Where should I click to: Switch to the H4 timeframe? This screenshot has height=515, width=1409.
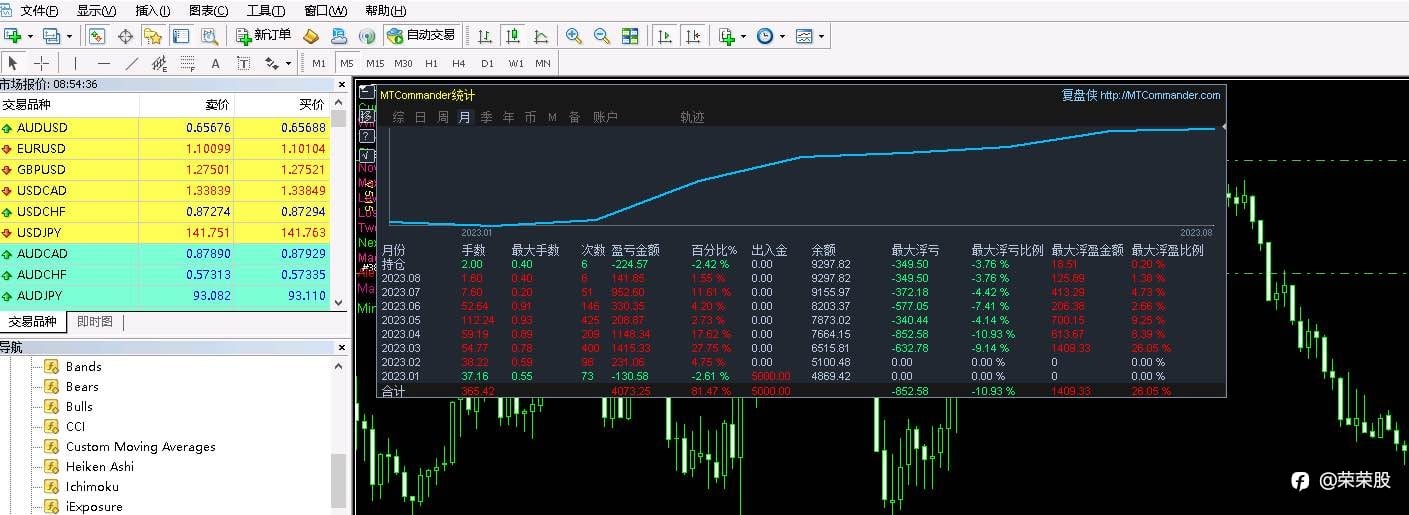[458, 63]
